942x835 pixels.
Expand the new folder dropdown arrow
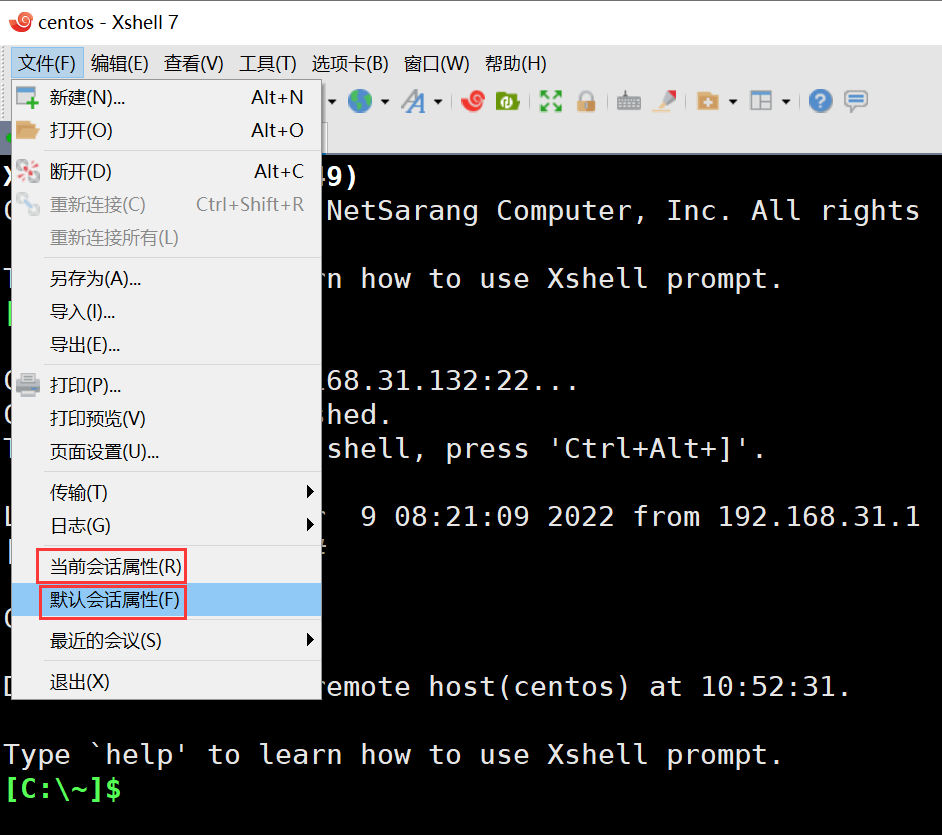(732, 102)
